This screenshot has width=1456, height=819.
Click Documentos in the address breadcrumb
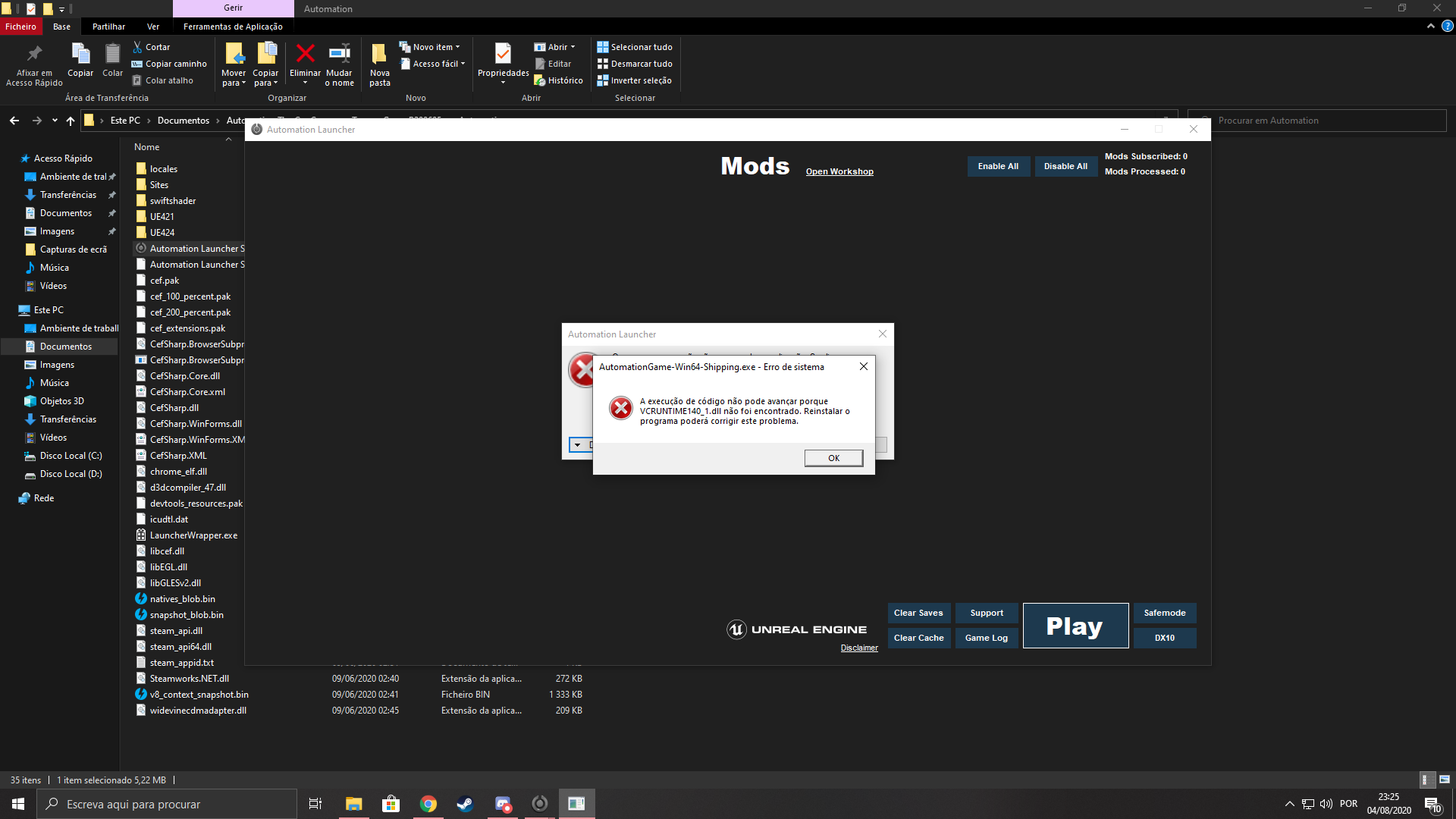pos(184,121)
